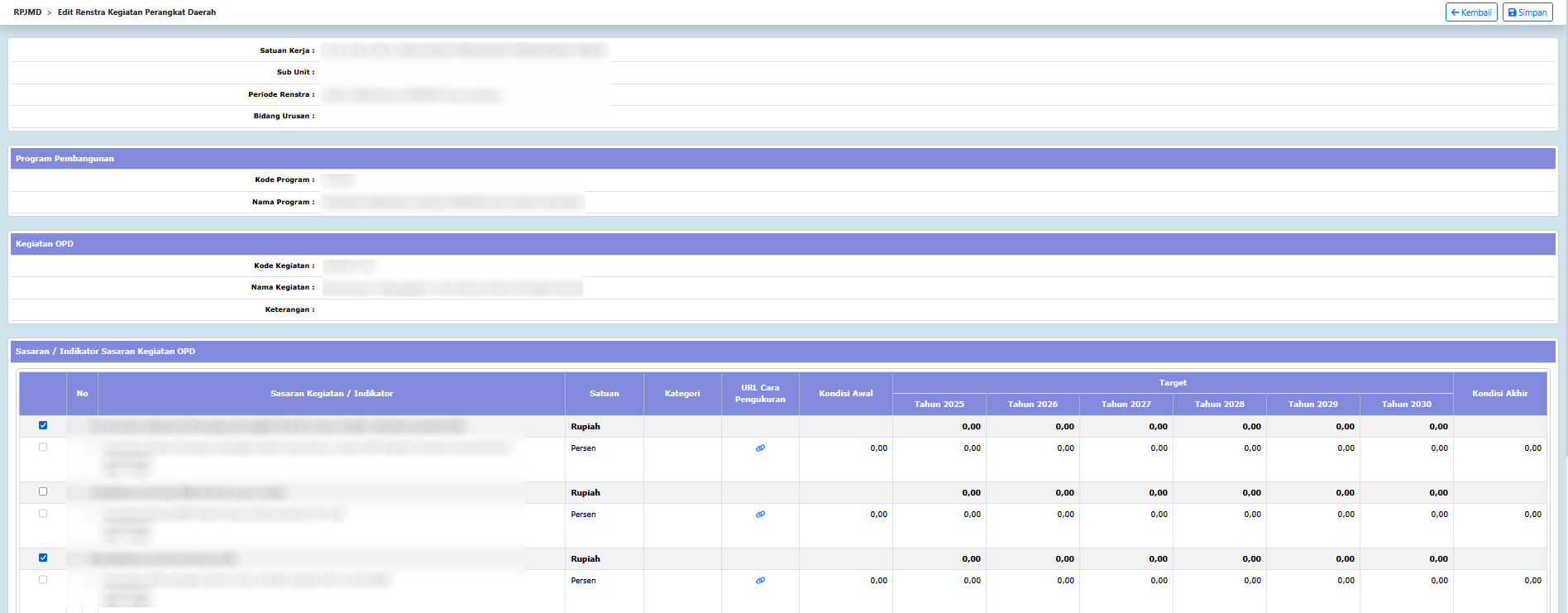Click Tahun 2027 value in third Persen row
Image resolution: width=1568 pixels, height=613 pixels.
[x=1159, y=581]
